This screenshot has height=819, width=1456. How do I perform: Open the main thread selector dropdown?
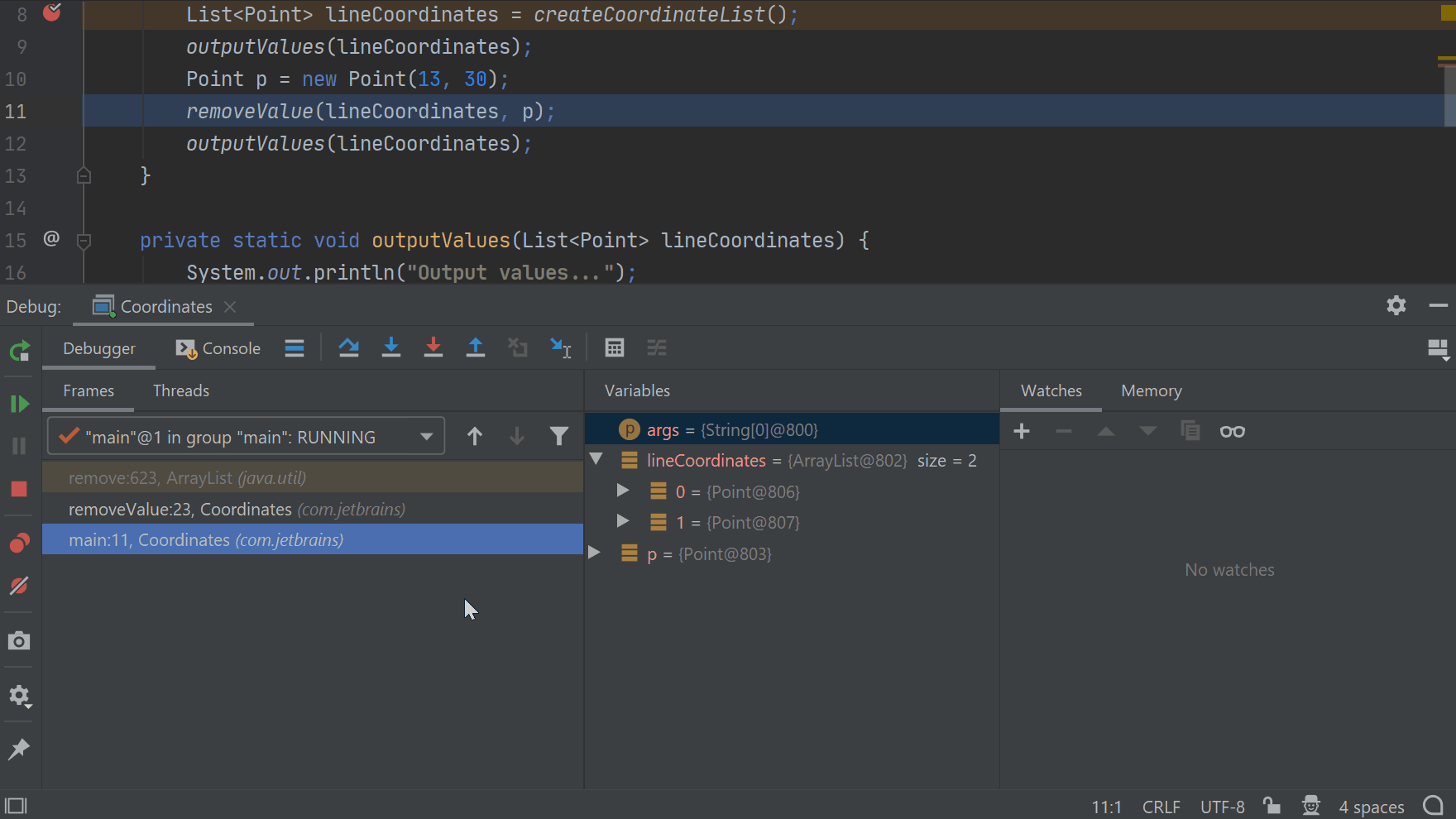[x=426, y=437]
